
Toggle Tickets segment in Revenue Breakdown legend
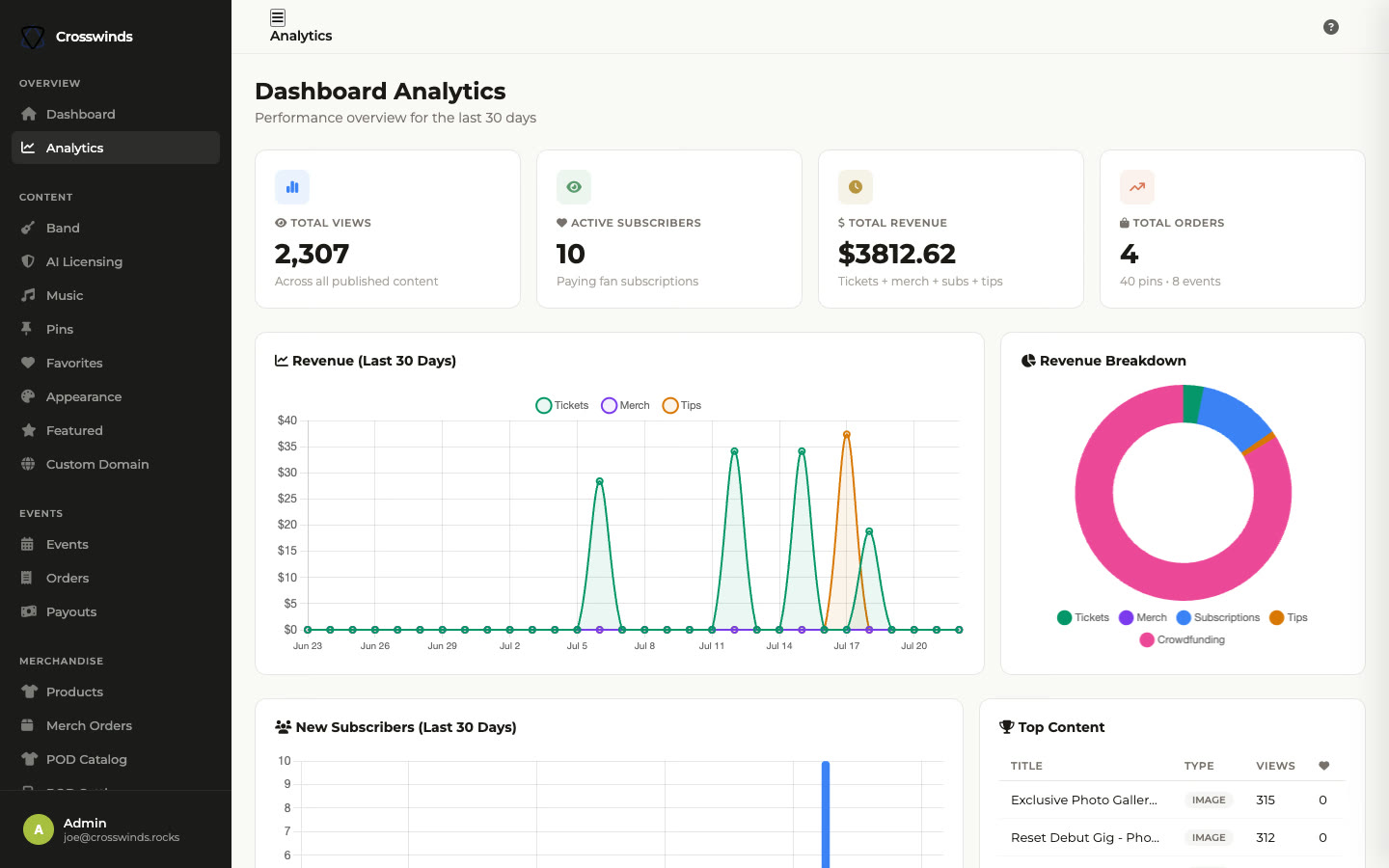[1083, 617]
